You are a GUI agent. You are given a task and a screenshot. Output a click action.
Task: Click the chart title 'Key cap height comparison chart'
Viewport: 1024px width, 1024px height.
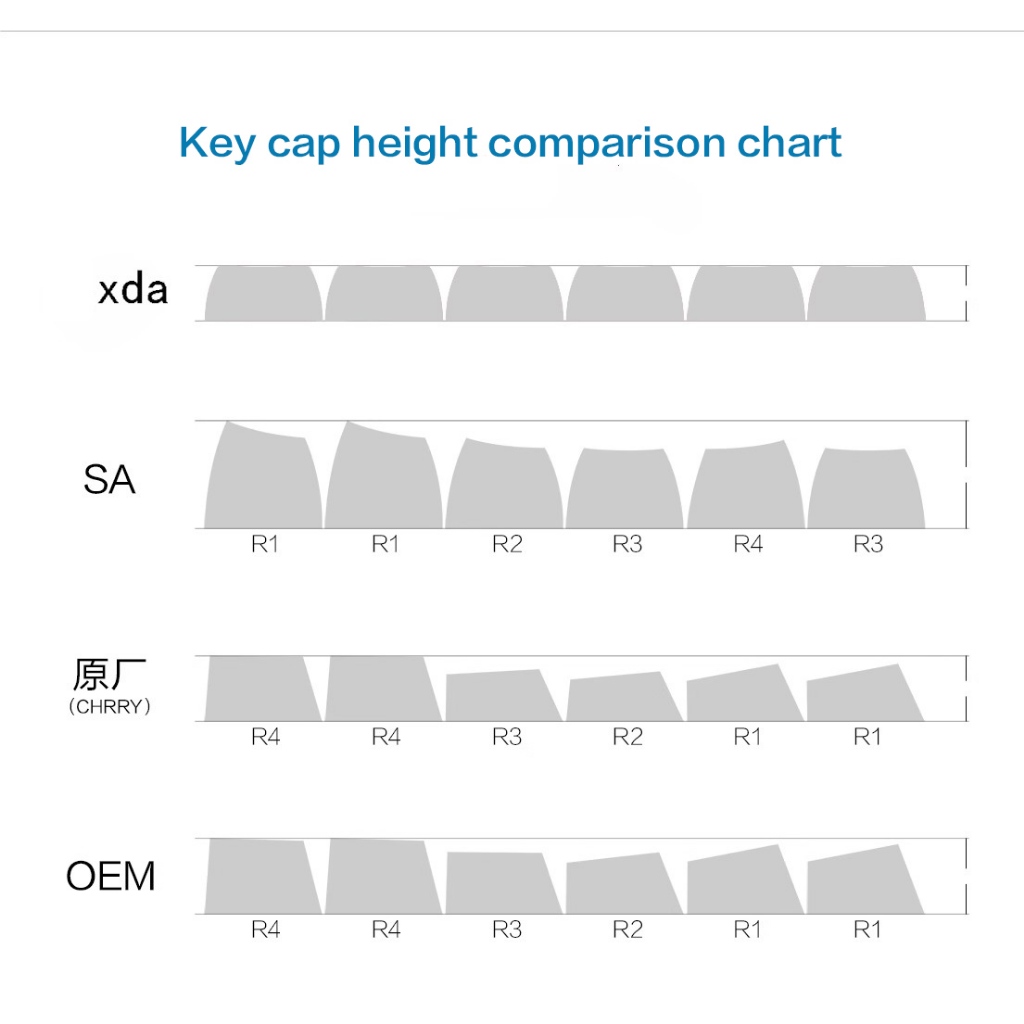click(x=510, y=143)
